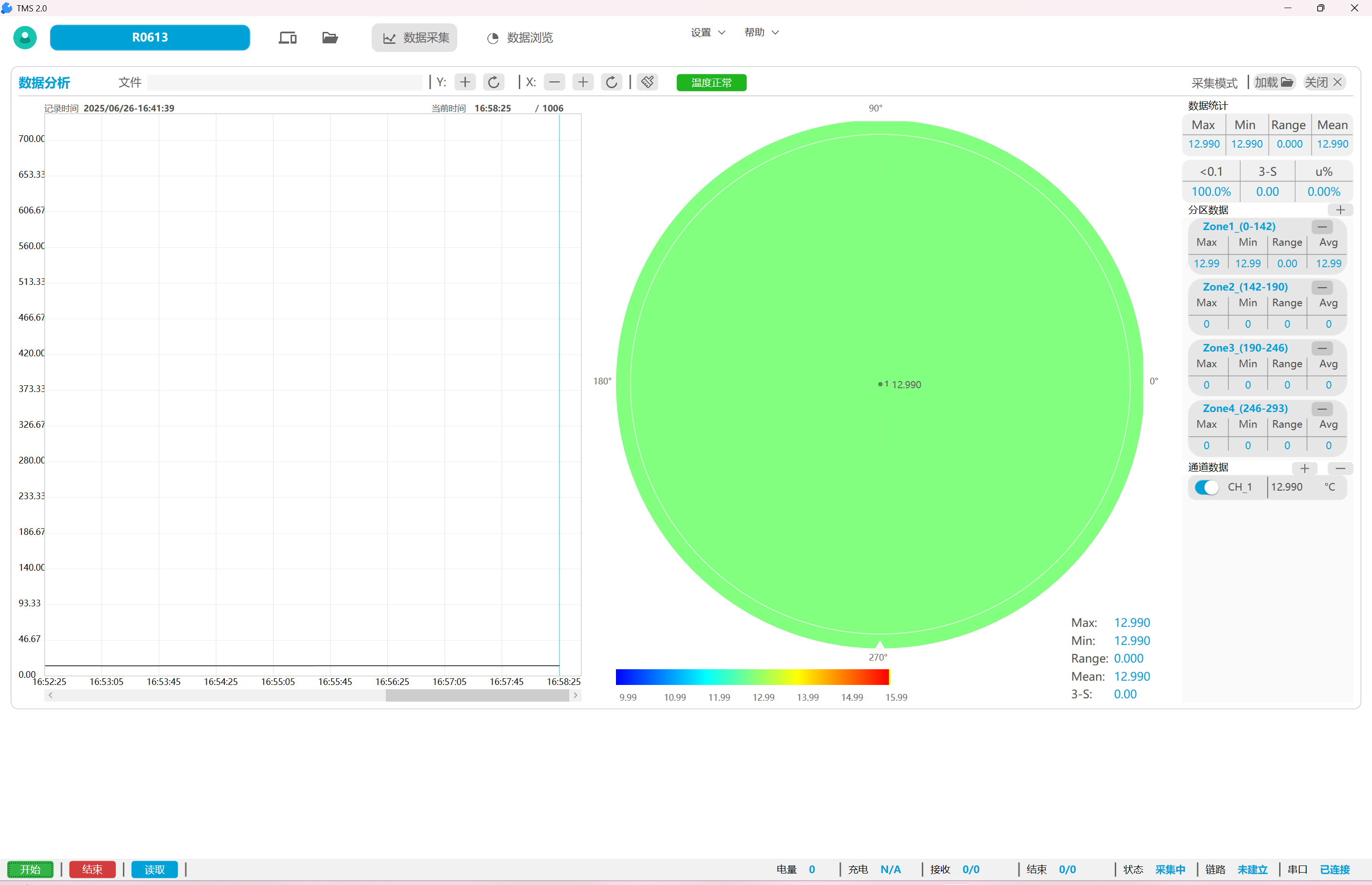Screen dimensions: 1372x885
Task: Reset X axis with refresh icon
Action: pyautogui.click(x=612, y=82)
